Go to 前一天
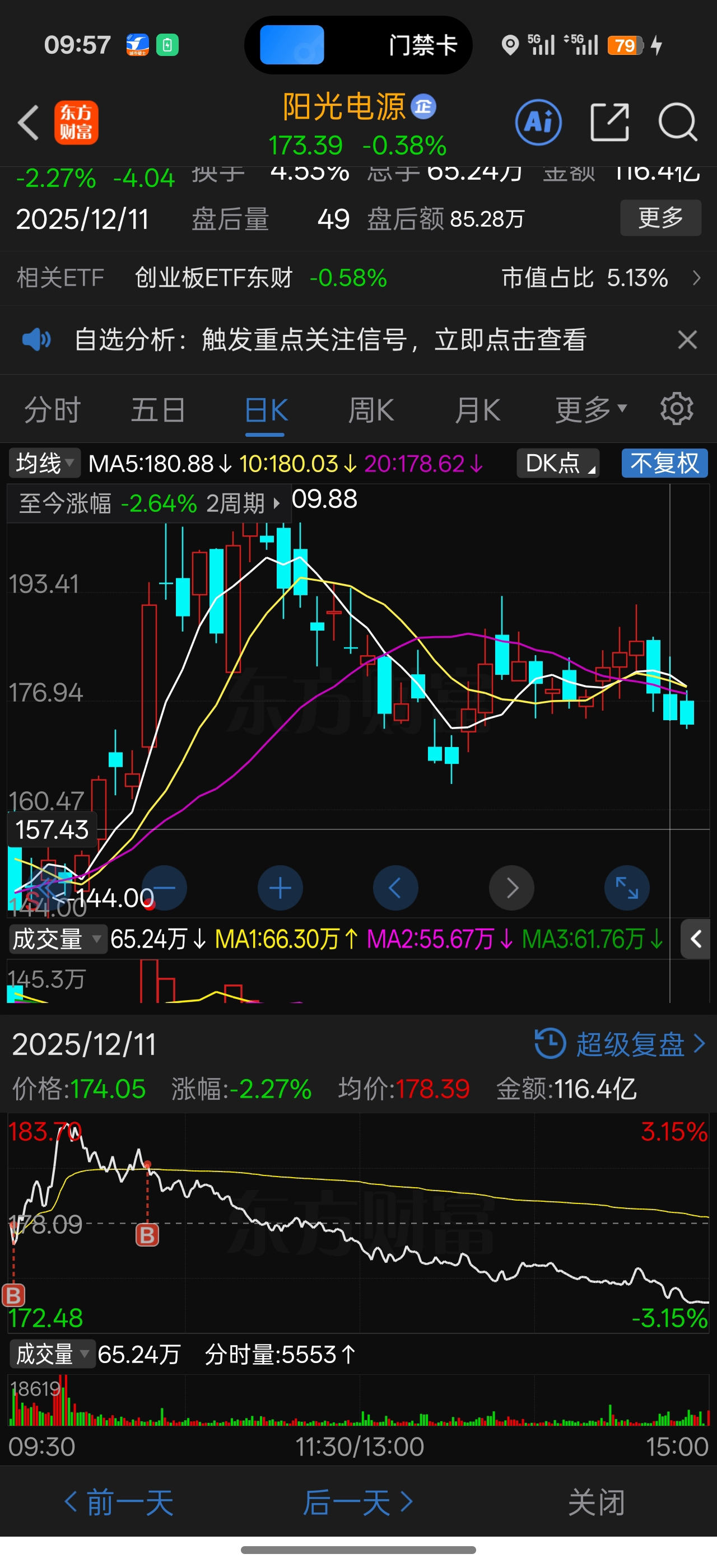717x1568 pixels. coord(118,1503)
